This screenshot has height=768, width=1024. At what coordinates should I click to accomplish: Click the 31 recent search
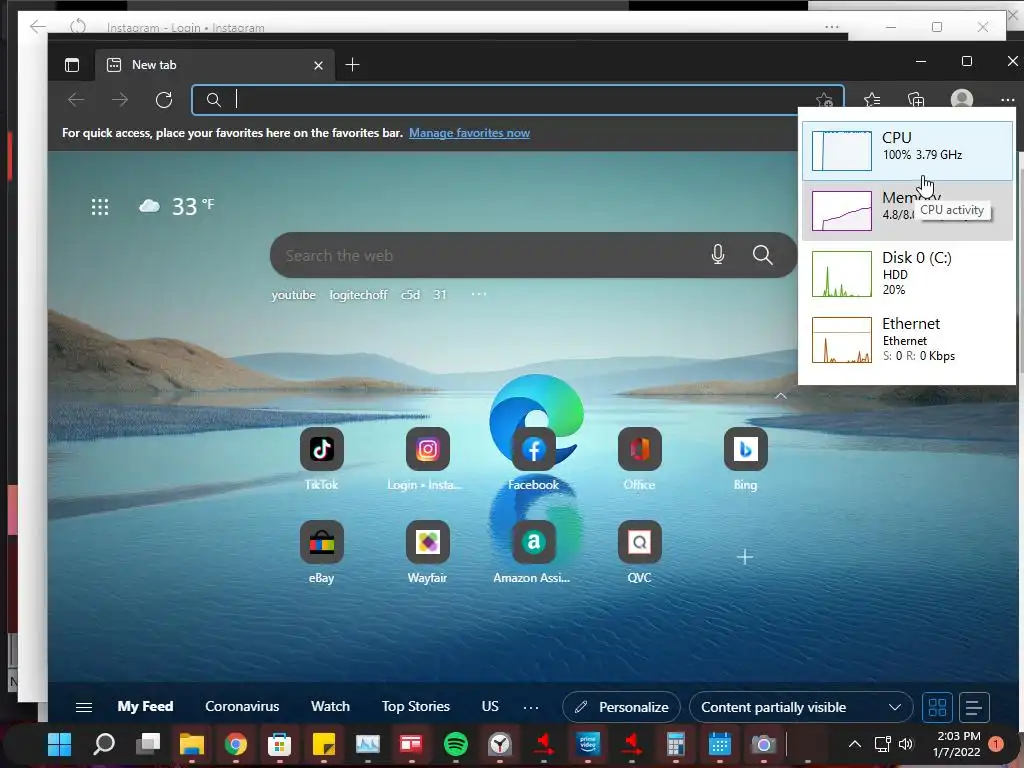click(440, 295)
